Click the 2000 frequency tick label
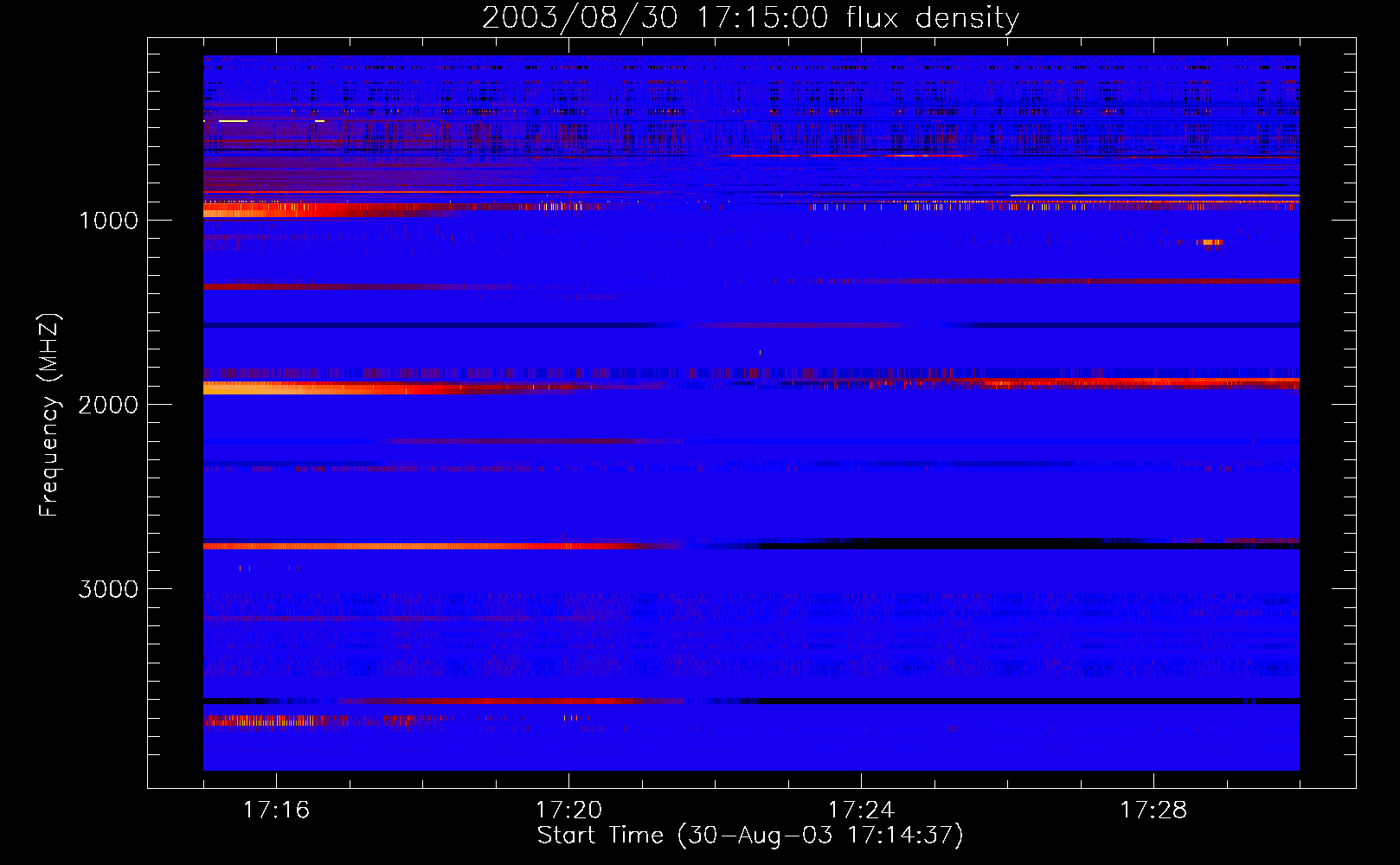Image resolution: width=1400 pixels, height=865 pixels. 108,405
